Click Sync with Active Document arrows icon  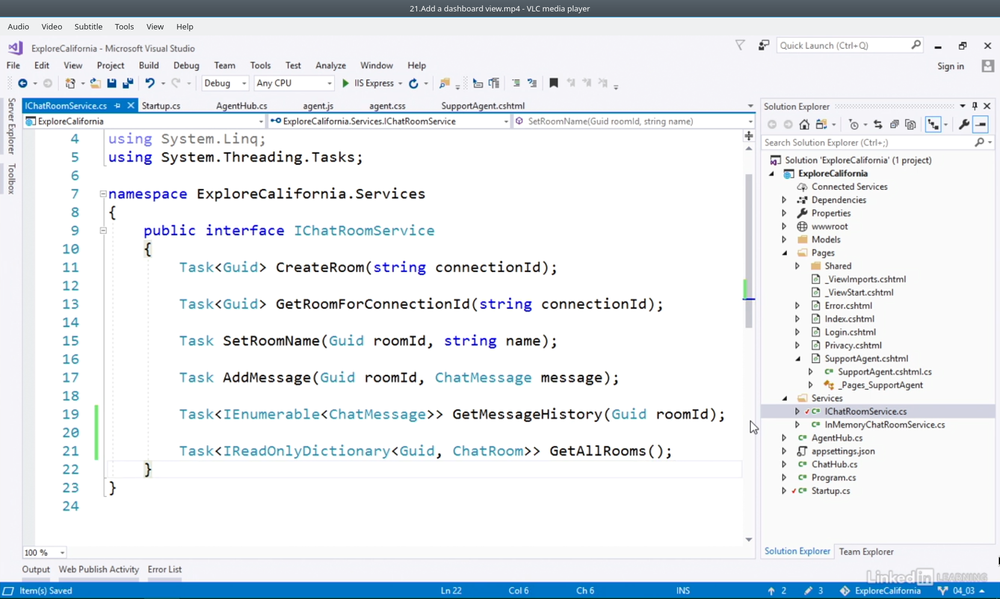pyautogui.click(x=878, y=125)
